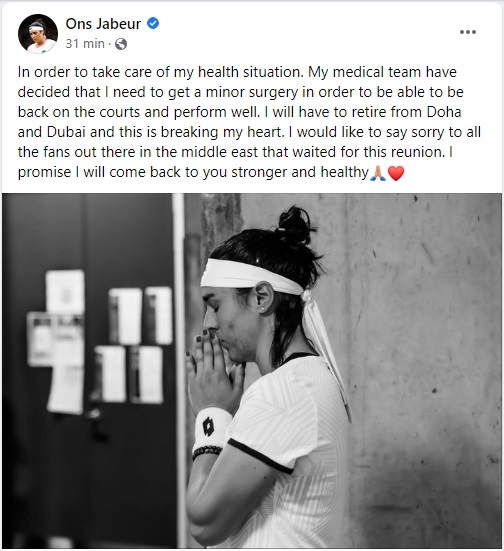Click the white headband in the photo
Viewport: 504px width, 551px height.
(251, 277)
